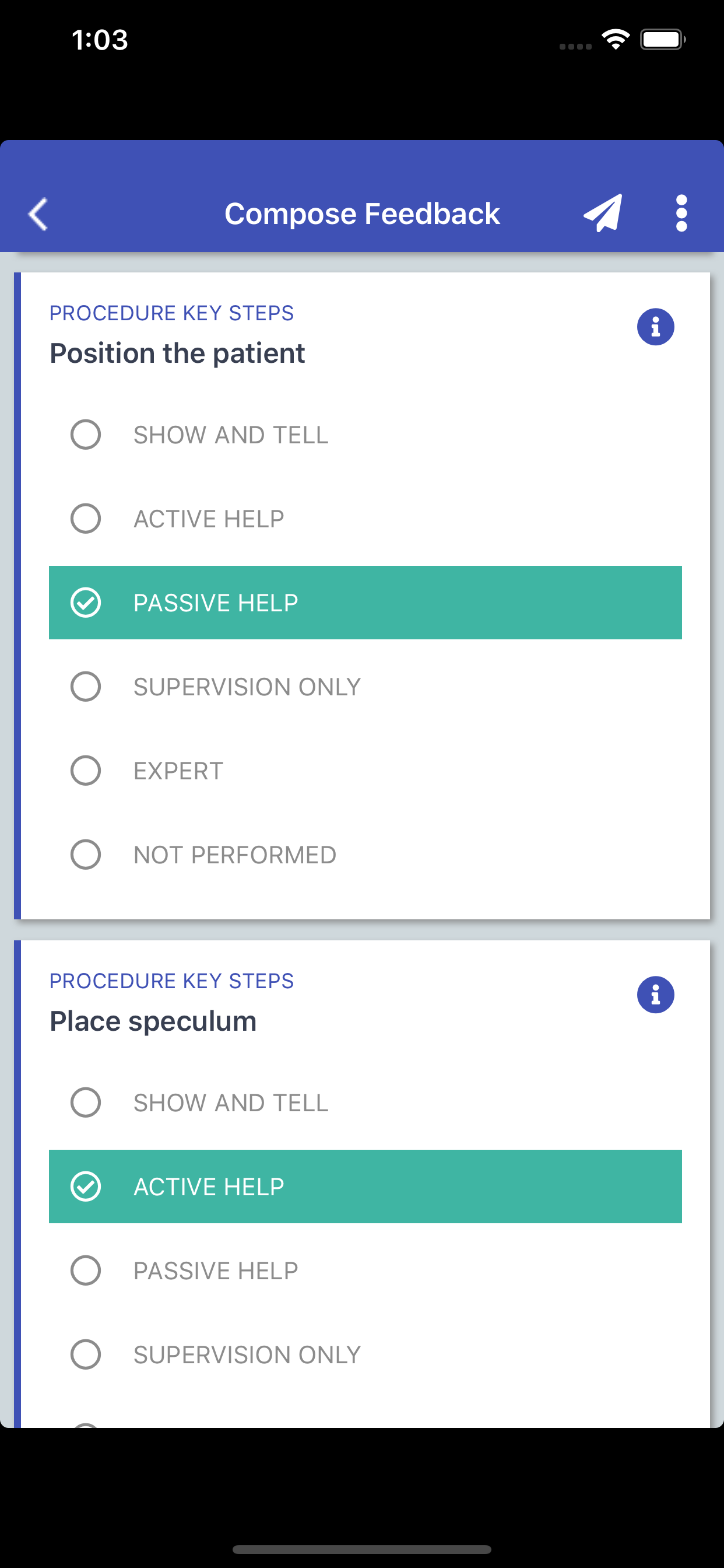This screenshot has width=724, height=1568.
Task: Send the feedback with the paper plane icon
Action: point(602,212)
